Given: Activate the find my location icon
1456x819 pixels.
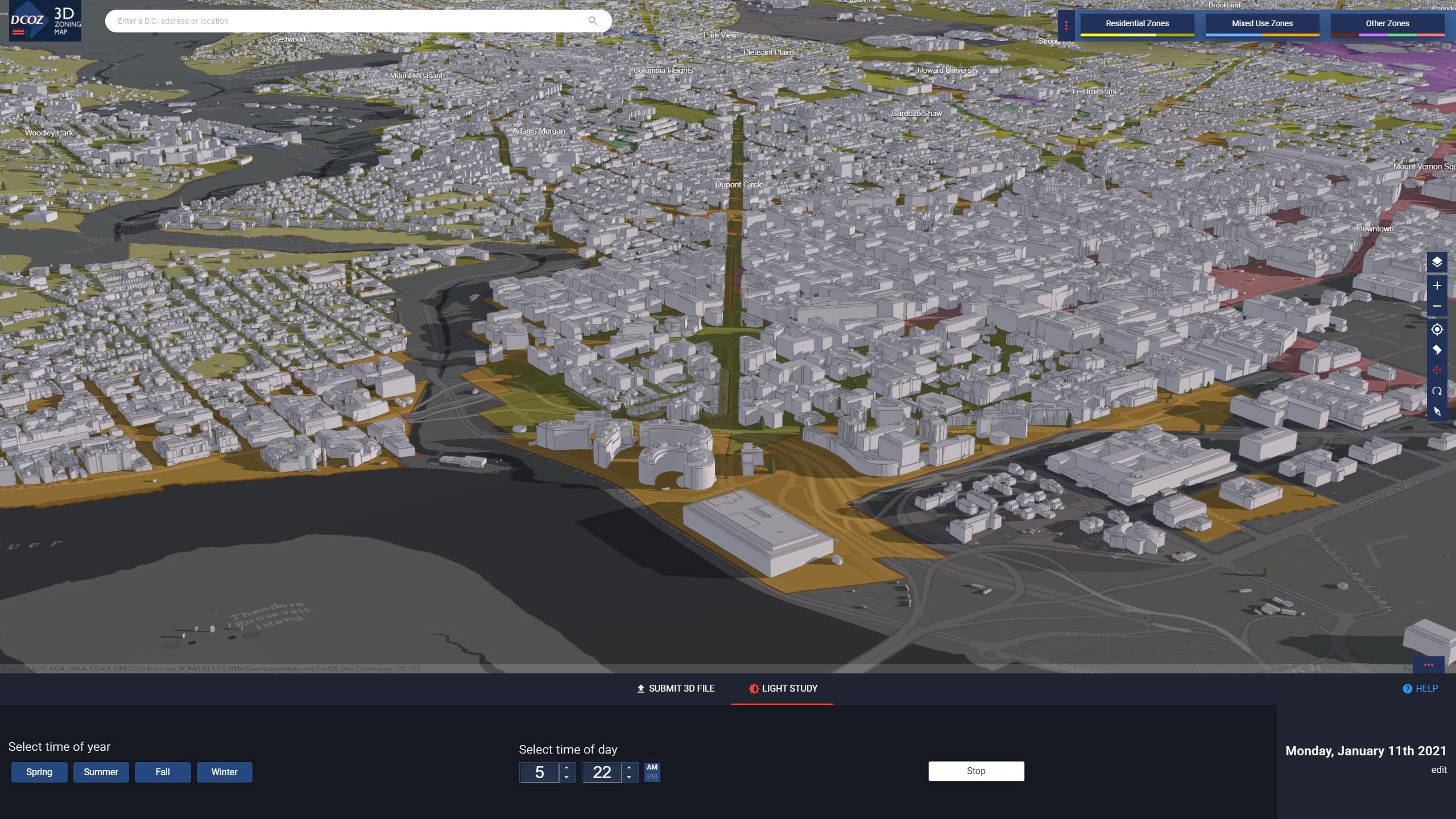Looking at the screenshot, I should (x=1436, y=330).
